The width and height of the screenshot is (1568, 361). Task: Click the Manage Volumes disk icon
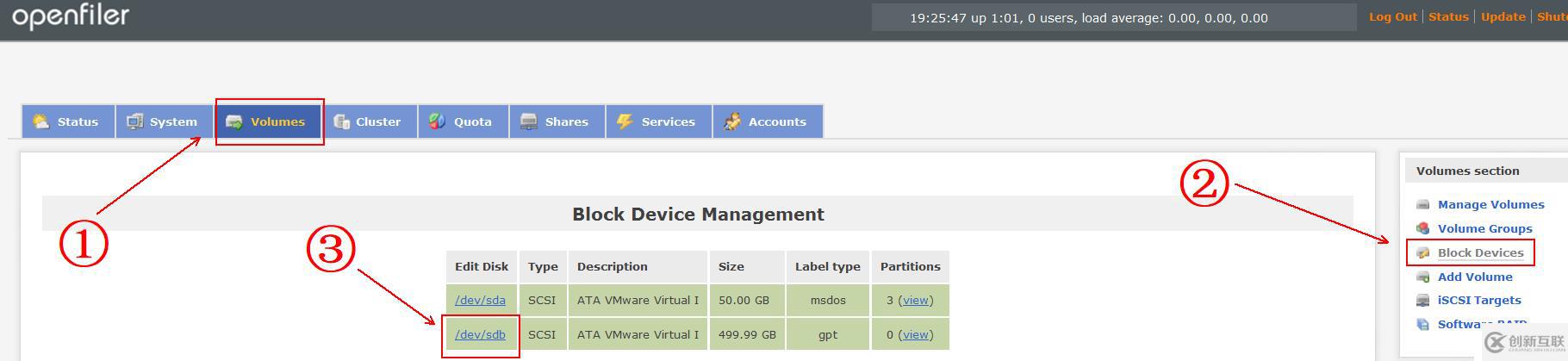1423,205
